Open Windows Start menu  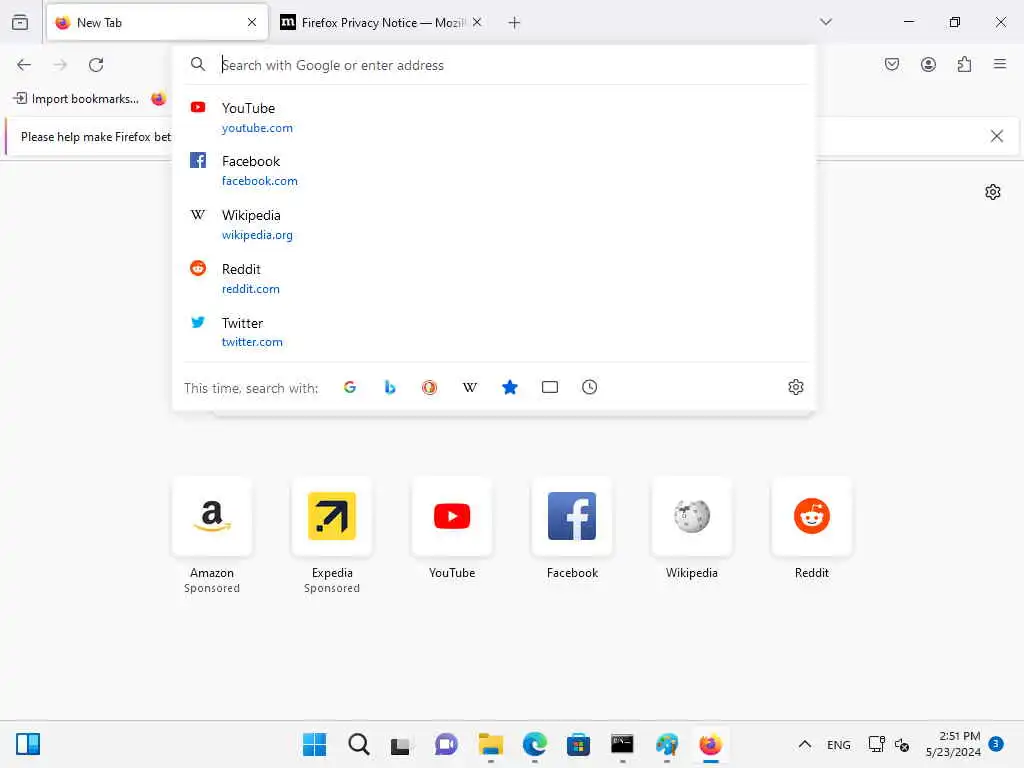tap(314, 744)
